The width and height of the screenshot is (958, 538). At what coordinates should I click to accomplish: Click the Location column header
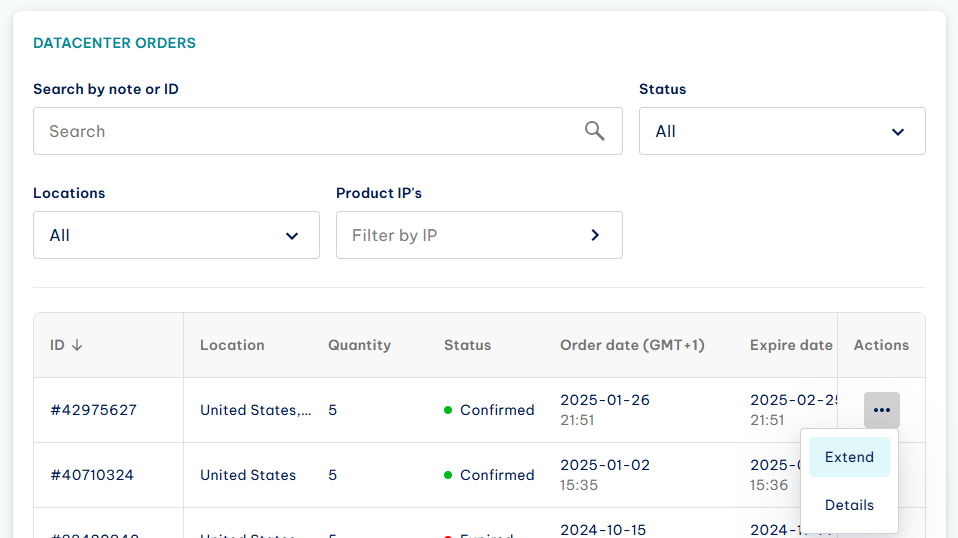pos(232,345)
